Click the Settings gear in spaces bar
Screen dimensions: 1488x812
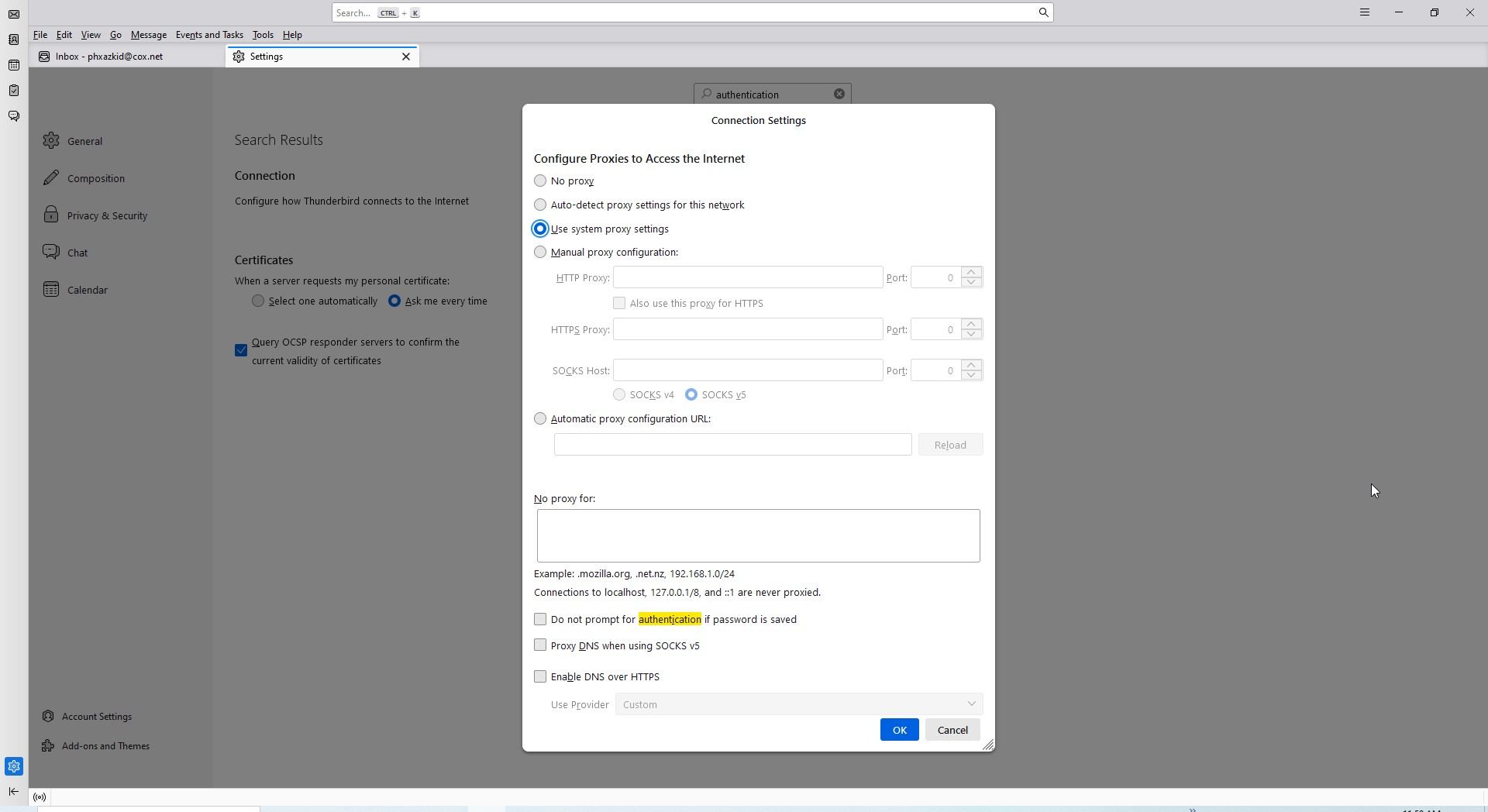point(14,766)
